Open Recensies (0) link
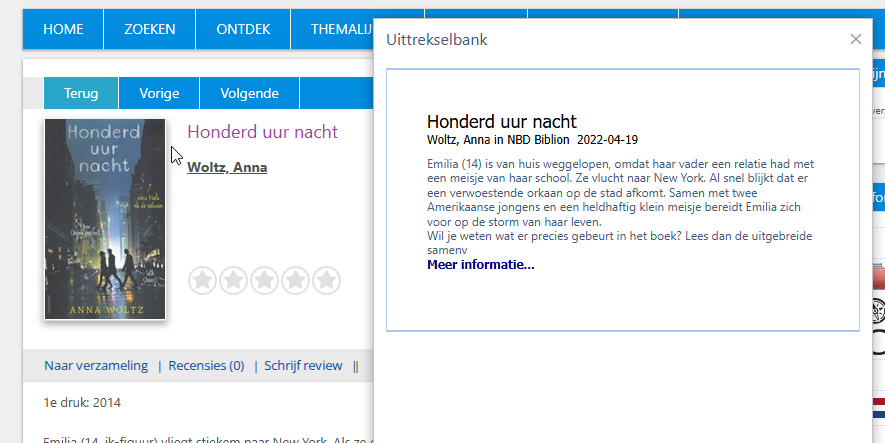 click(x=206, y=366)
